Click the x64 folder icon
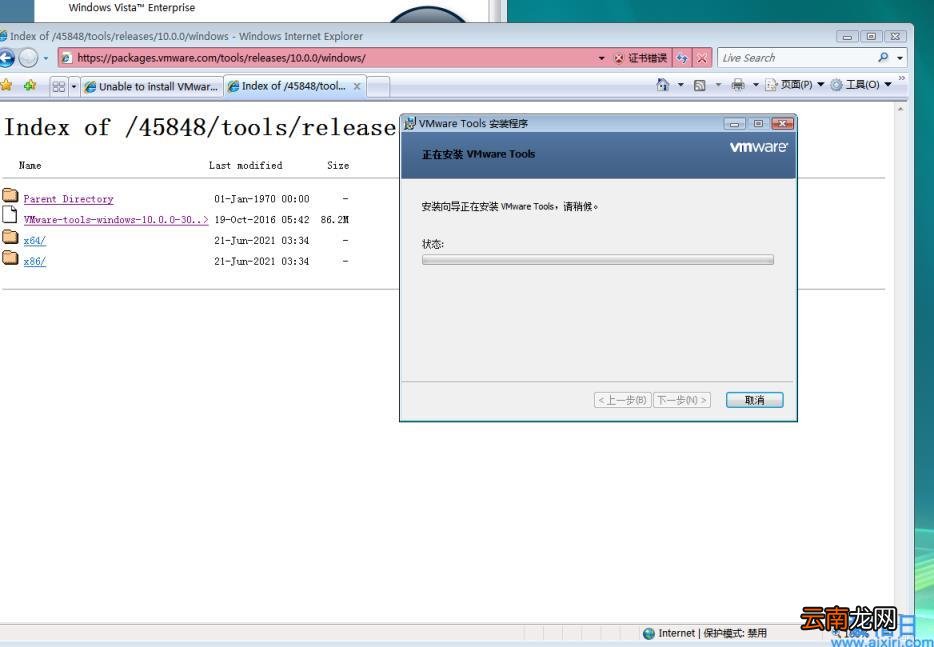934x647 pixels. coord(10,237)
